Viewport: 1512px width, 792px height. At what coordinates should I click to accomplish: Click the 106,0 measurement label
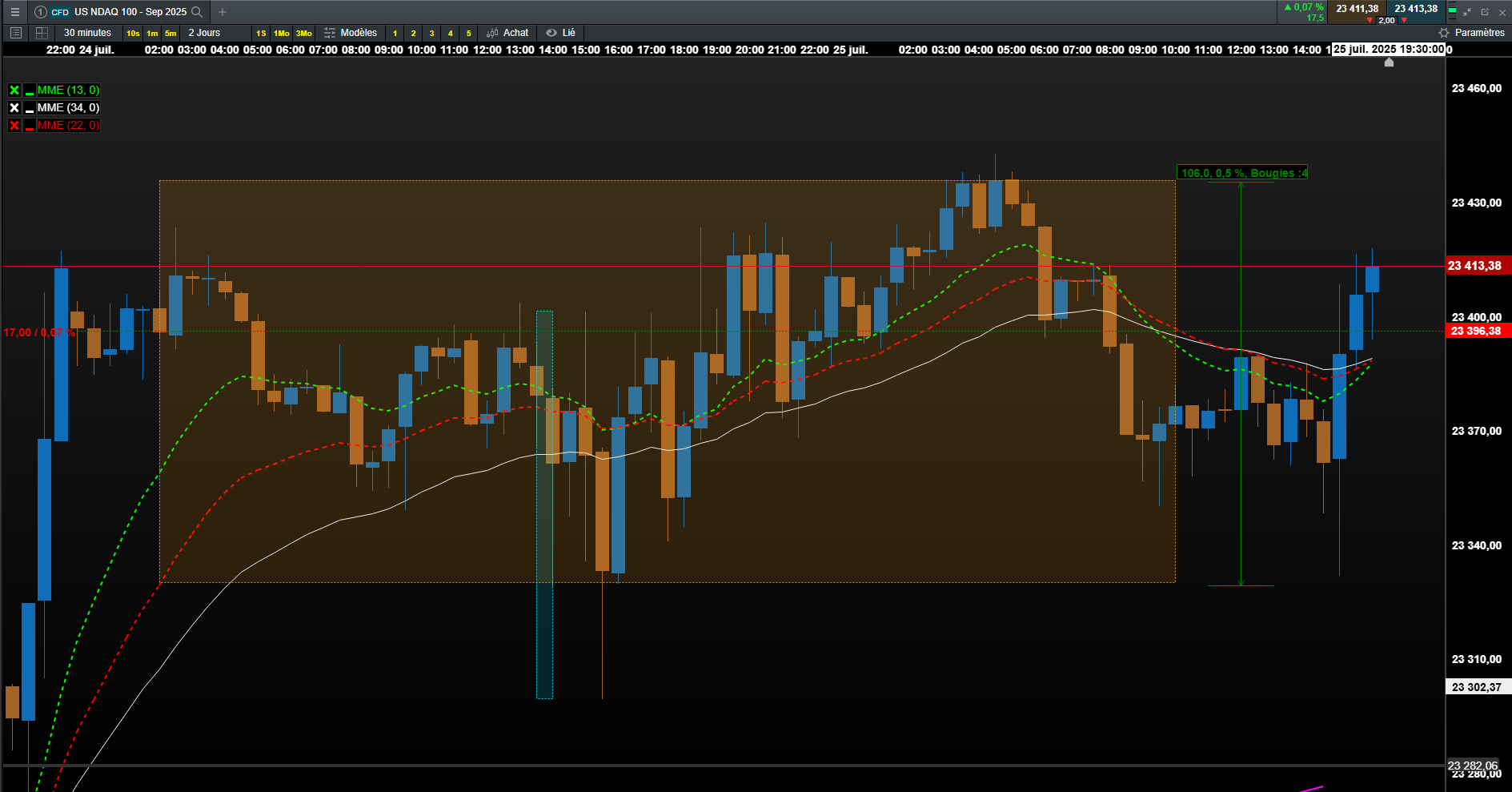point(1242,173)
